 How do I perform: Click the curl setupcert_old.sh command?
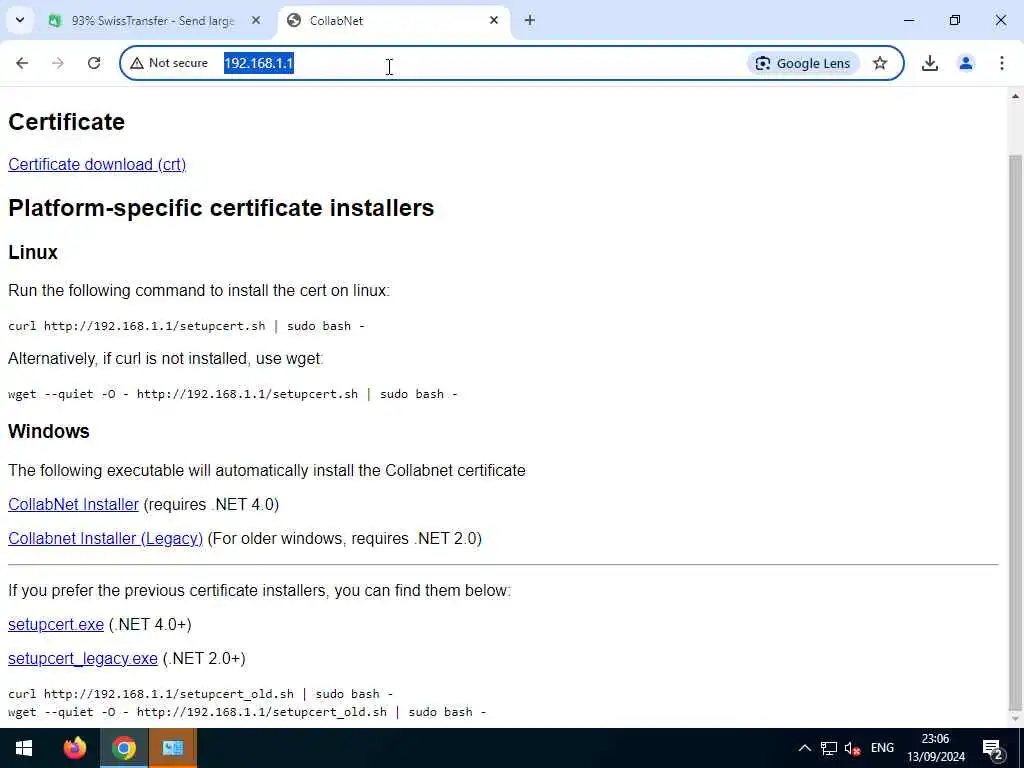[x=201, y=694]
